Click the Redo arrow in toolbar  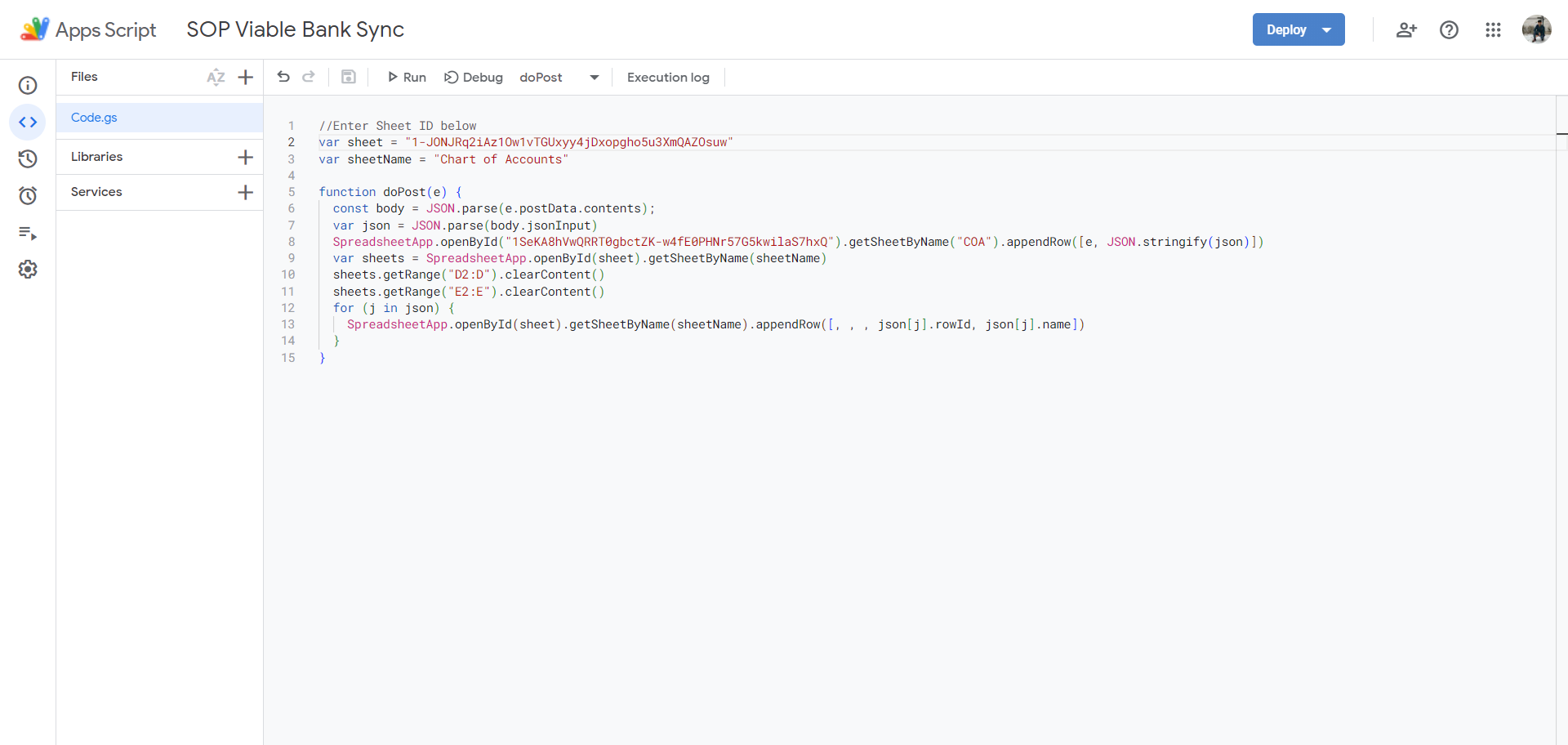coord(309,77)
